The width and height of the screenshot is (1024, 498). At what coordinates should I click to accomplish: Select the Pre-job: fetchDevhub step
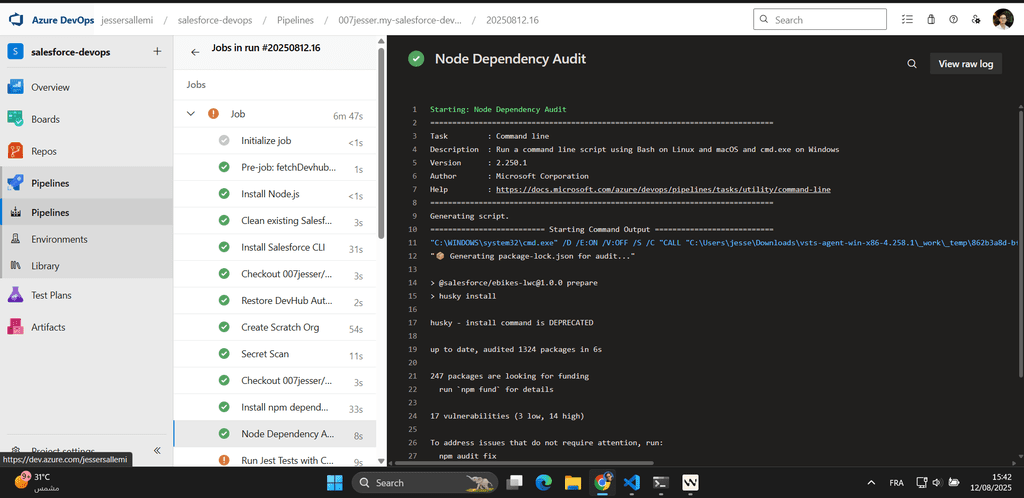pos(275,167)
